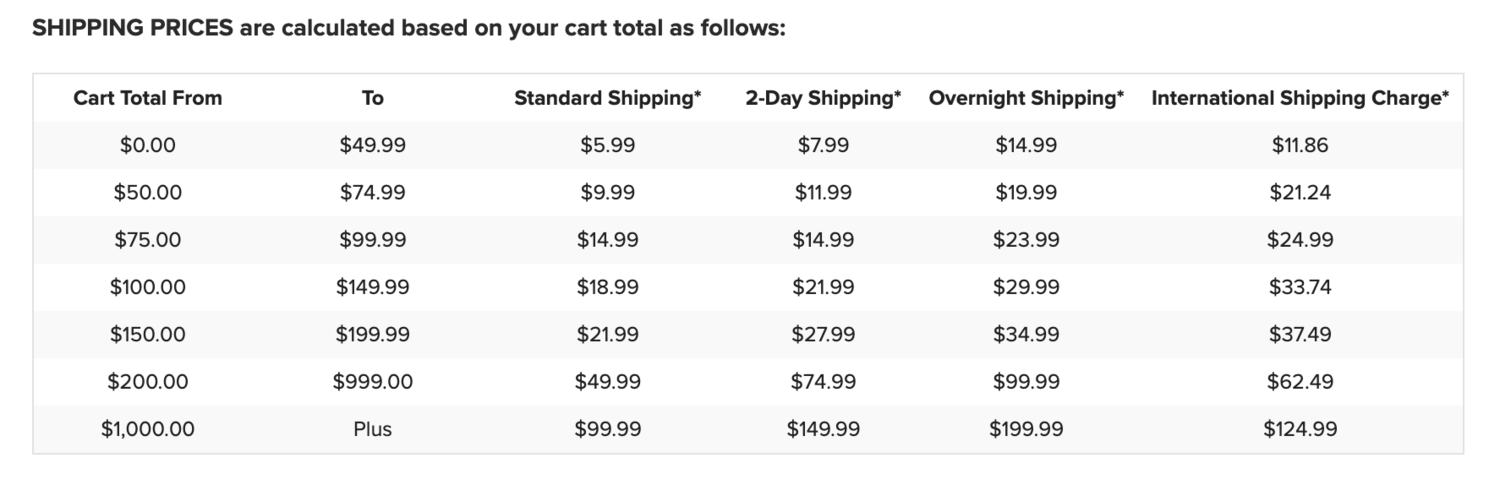Click the Overnight Shipping column header
1500x485 pixels.
pos(1026,98)
